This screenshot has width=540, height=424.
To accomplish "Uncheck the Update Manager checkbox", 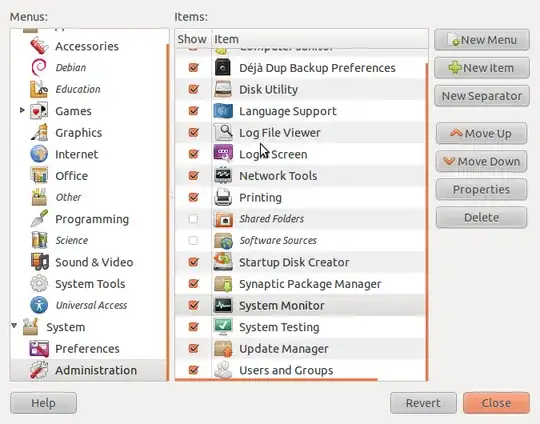I will pos(194,349).
